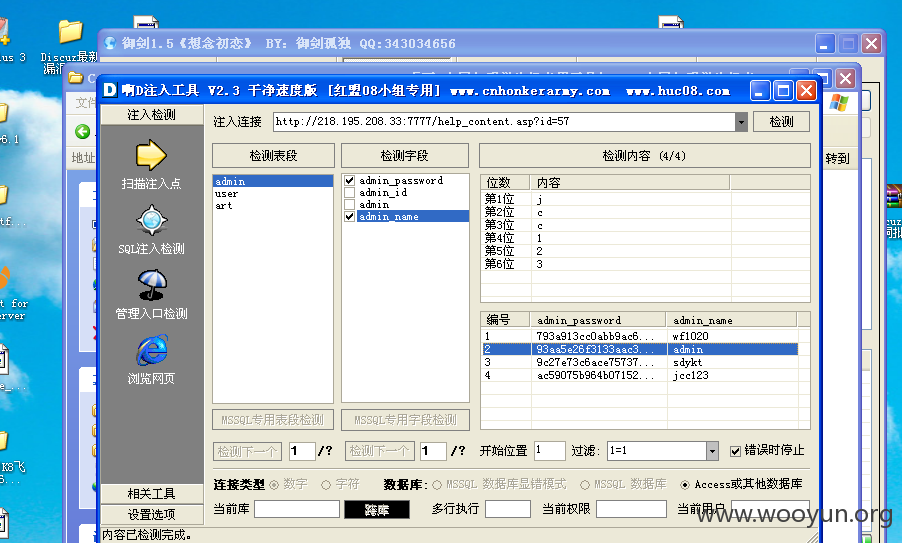
Task: Select MSSQL 数据库显错模式 radio
Action: pos(437,485)
